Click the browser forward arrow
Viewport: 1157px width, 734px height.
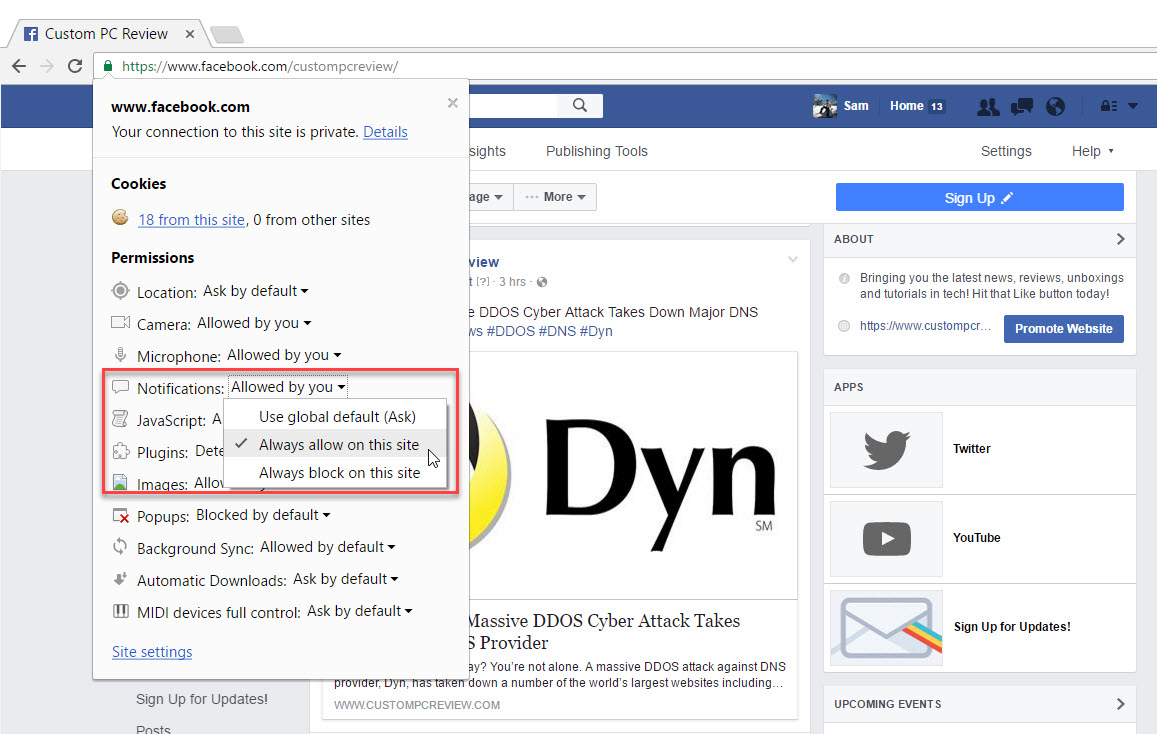(46, 66)
